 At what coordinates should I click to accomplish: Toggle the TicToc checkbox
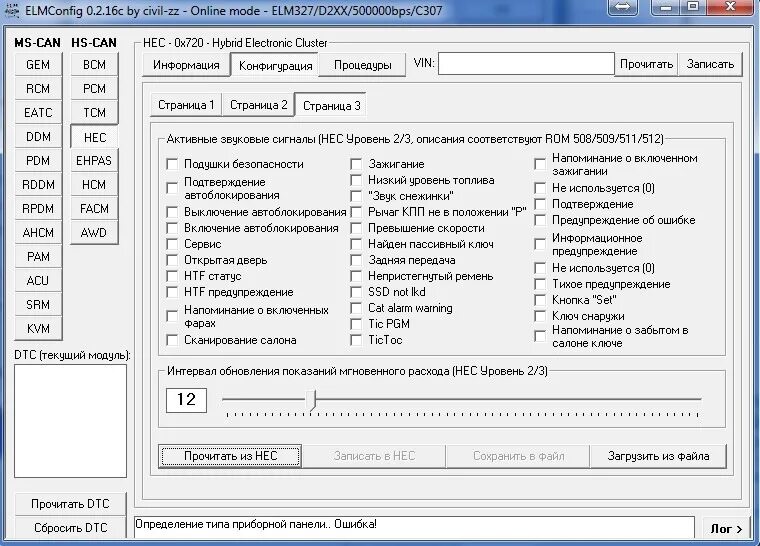(x=356, y=340)
